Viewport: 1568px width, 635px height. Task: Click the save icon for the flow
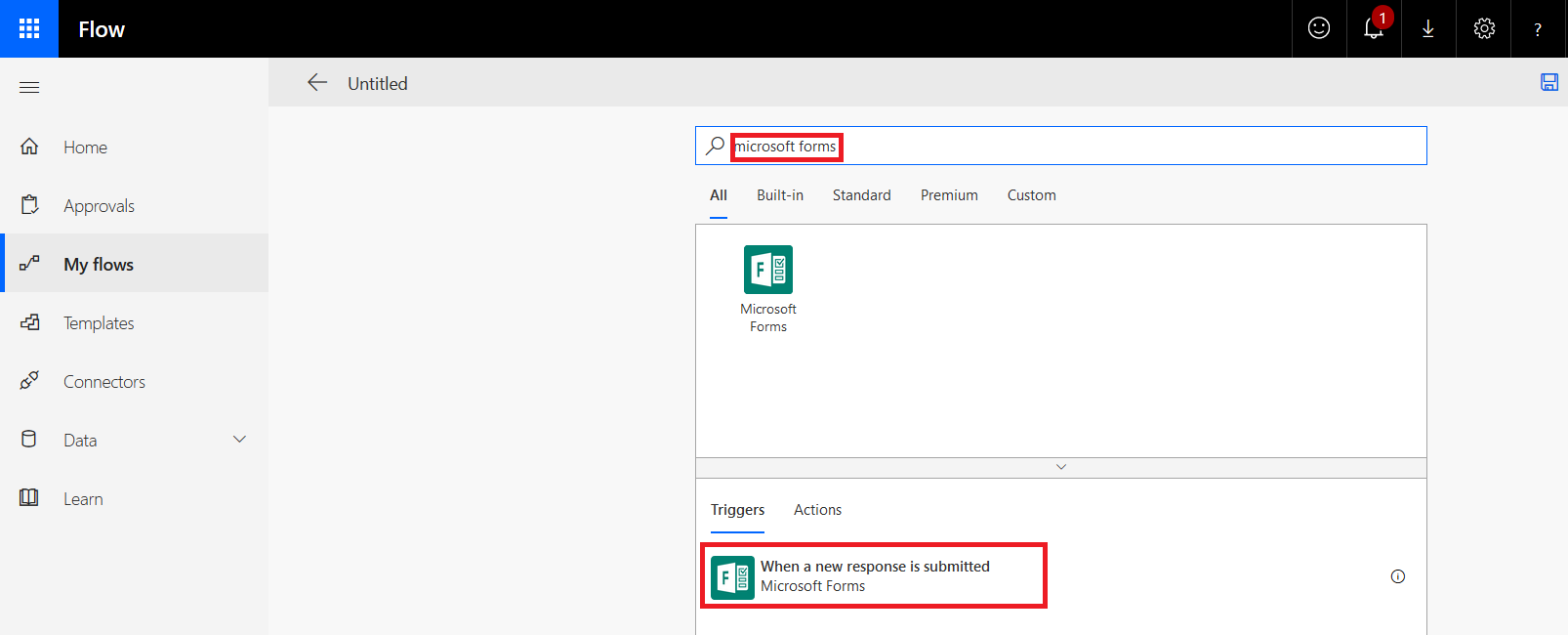(1548, 83)
